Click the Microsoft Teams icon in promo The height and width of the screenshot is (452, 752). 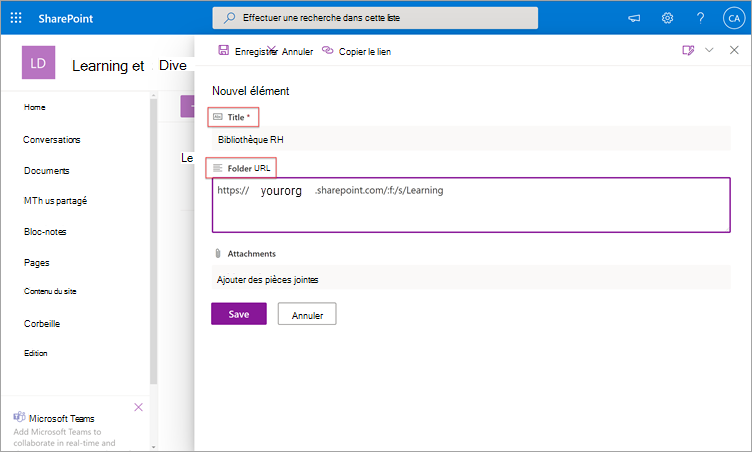[x=19, y=416]
